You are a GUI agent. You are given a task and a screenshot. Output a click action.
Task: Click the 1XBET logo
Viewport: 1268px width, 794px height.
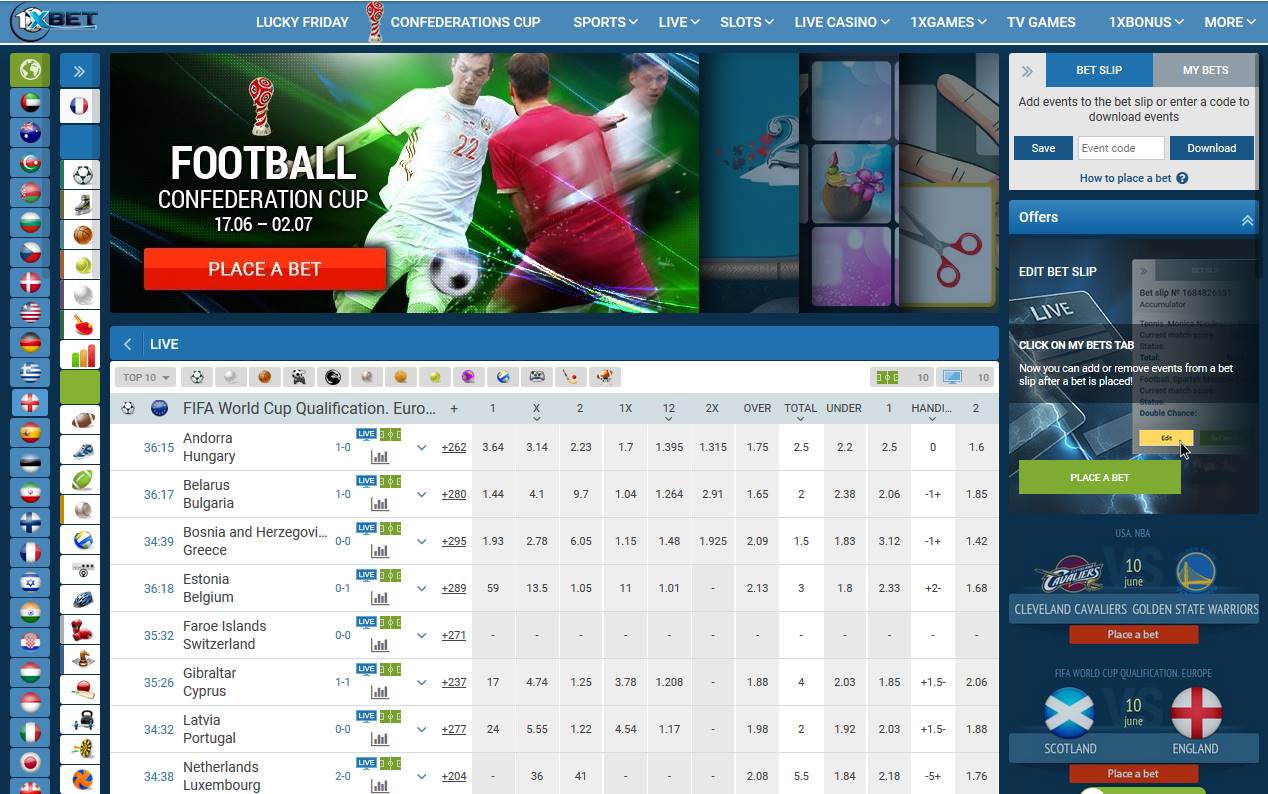pyautogui.click(x=55, y=21)
